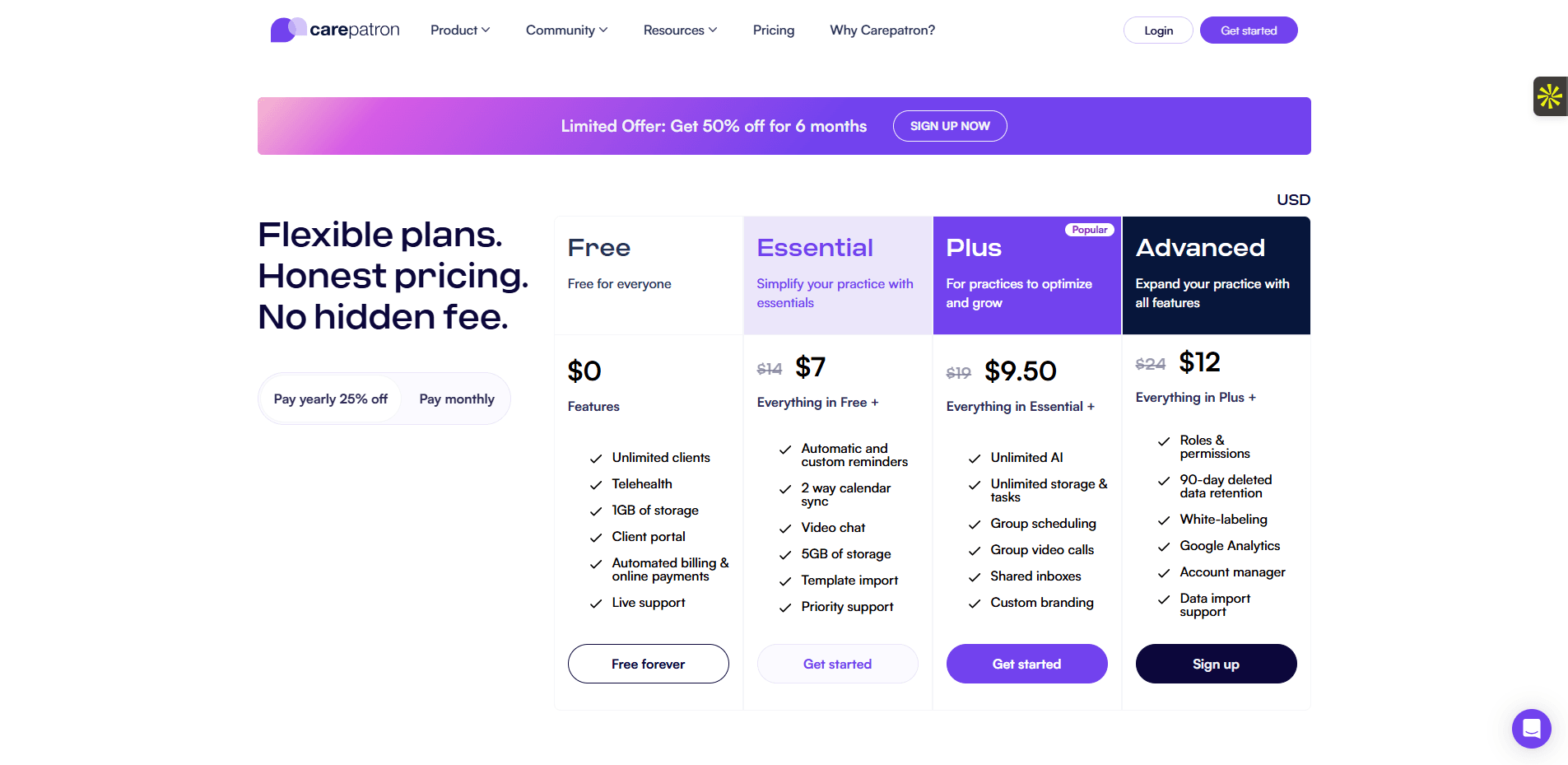Click the Carepatron logo icon
The width and height of the screenshot is (1568, 765).
pyautogui.click(x=288, y=30)
